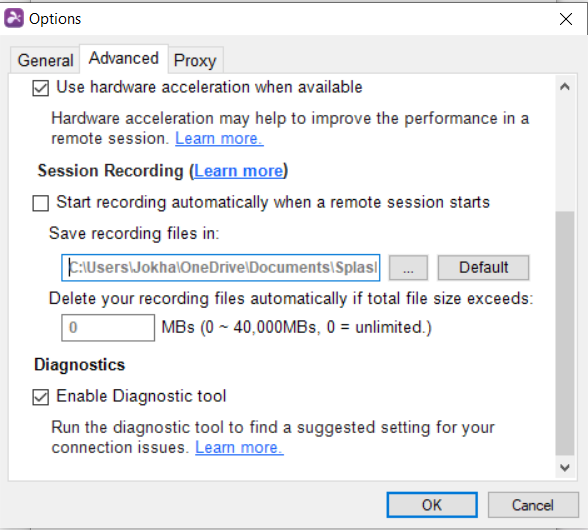Click the recording files path field
Screen dimensions: 588x530
click(220, 268)
